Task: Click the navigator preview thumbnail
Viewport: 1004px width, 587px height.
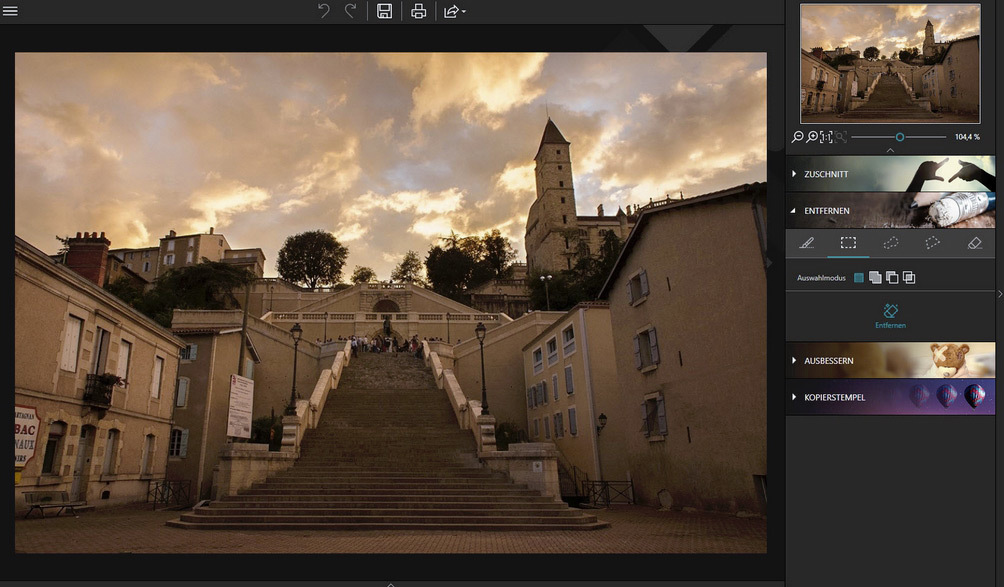Action: click(x=890, y=63)
